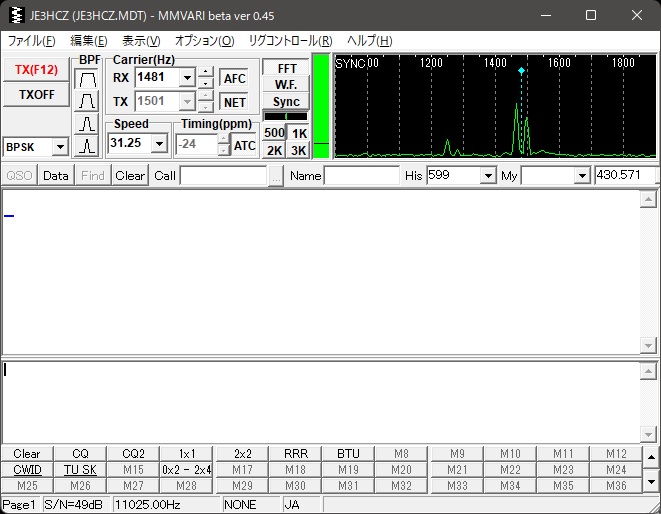Open the リグコントロール(R) menu
Screen dimensions: 661x514
290,41
